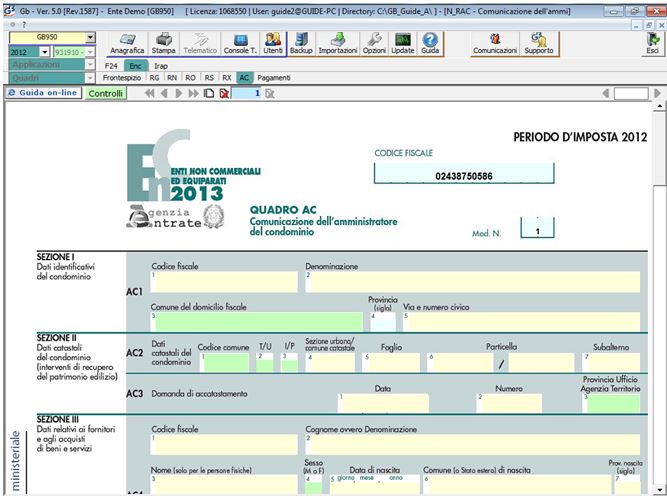Click the Comune del domicilio fiscale field
Screen dimensions: 667x496
[x=257, y=322]
